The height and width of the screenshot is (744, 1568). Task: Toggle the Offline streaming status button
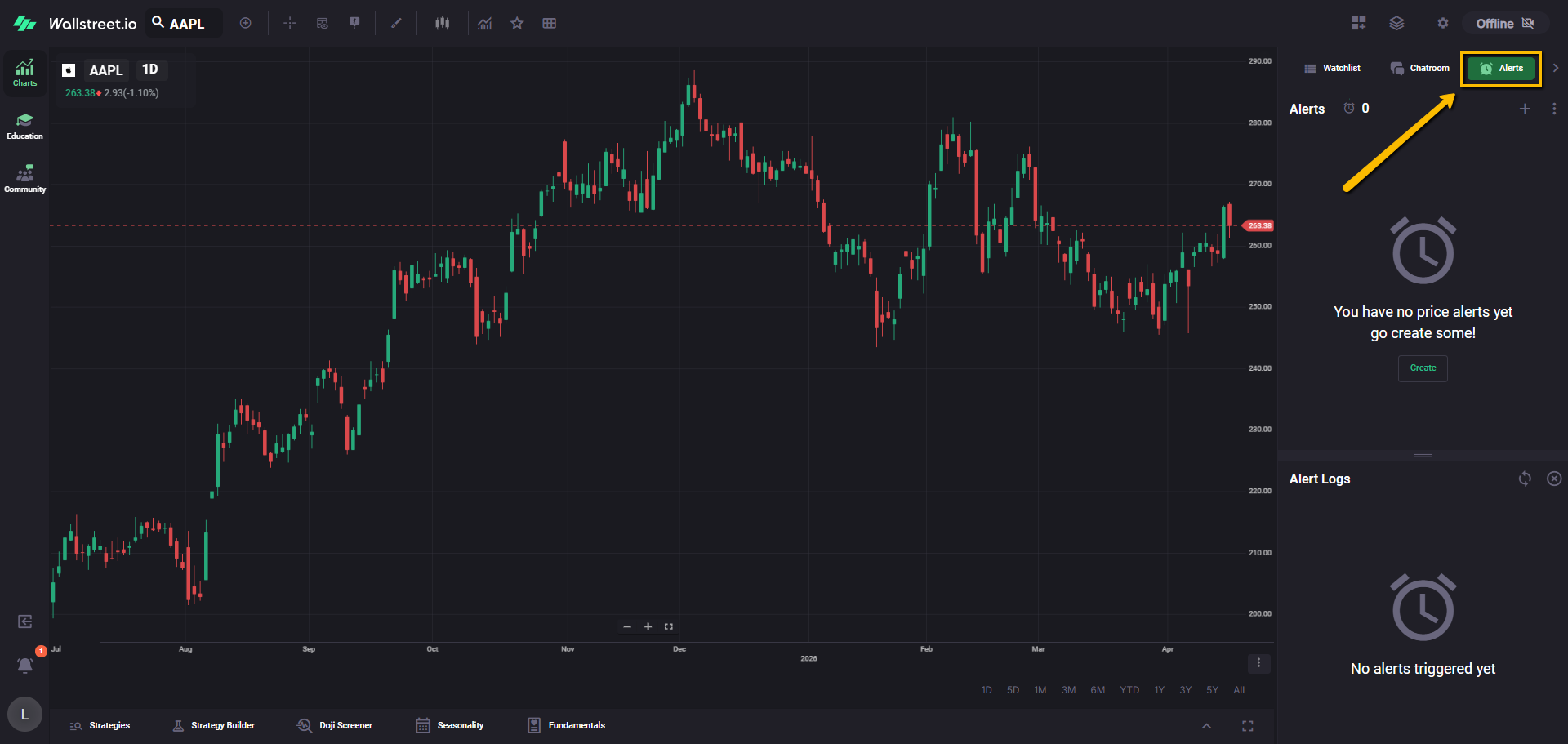click(x=1504, y=24)
